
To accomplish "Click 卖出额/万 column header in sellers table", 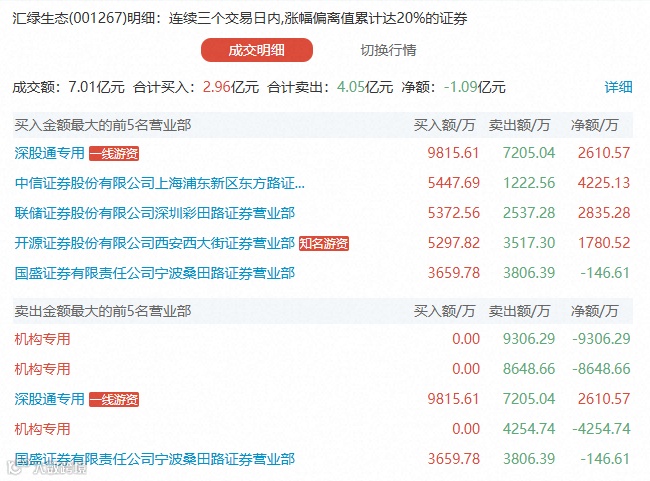I will 519,311.
